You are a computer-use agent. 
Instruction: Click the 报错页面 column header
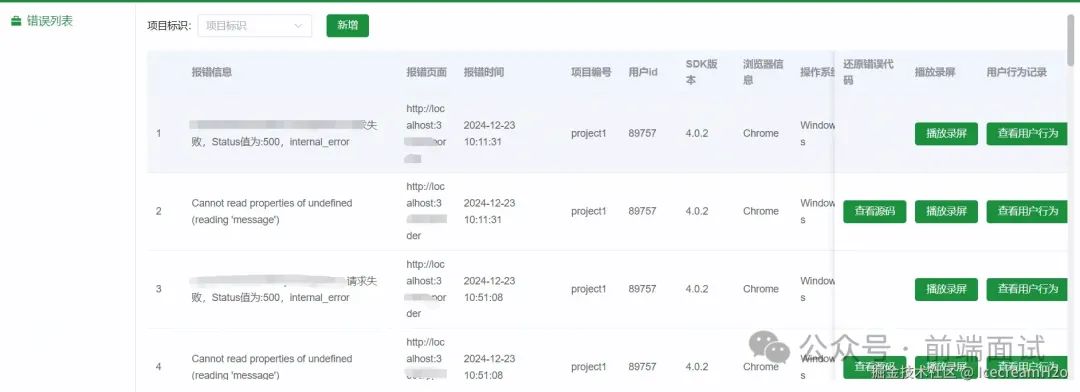426,72
